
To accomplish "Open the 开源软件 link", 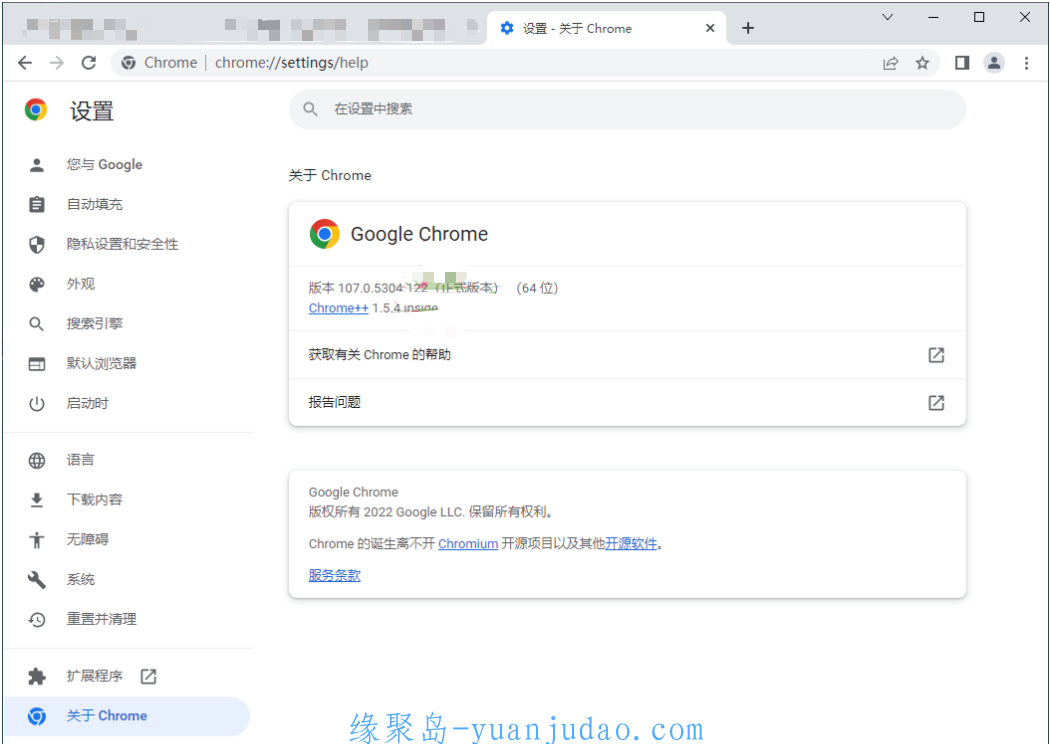I will click(631, 544).
